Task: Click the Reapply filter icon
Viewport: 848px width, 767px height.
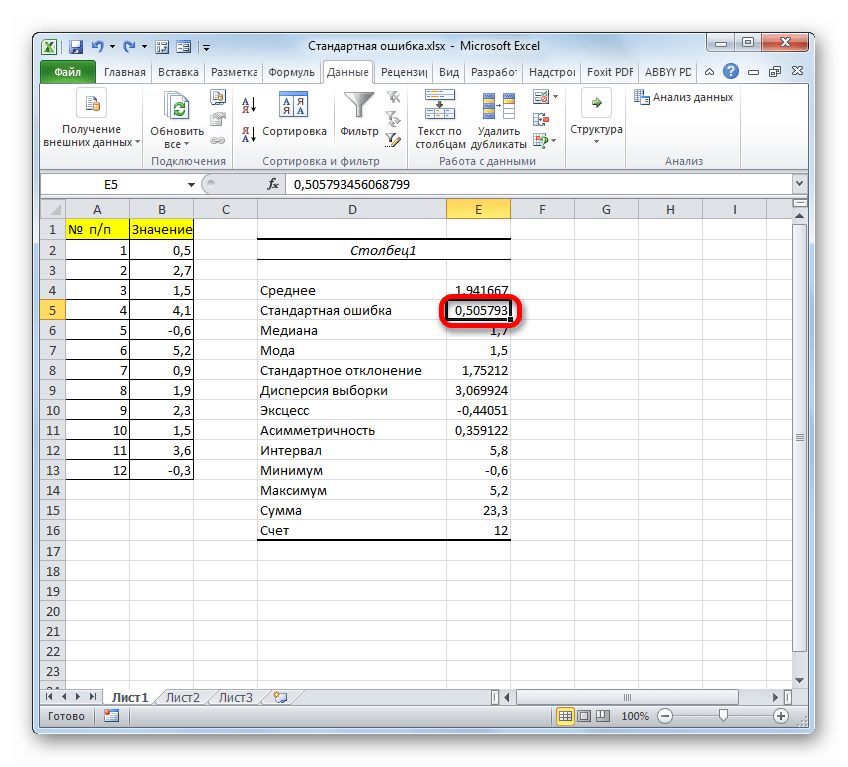Action: [x=393, y=118]
